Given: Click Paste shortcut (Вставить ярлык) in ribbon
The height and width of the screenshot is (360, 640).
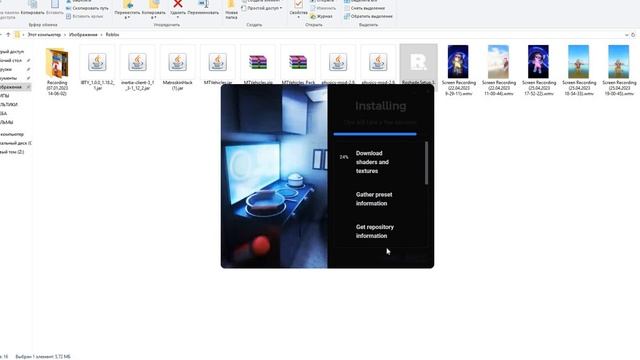Looking at the screenshot, I should [84, 16].
